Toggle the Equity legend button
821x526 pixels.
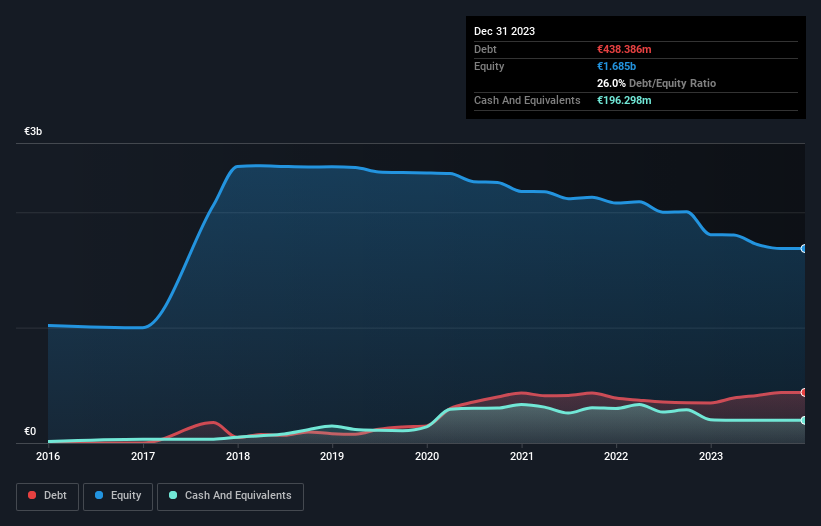118,496
